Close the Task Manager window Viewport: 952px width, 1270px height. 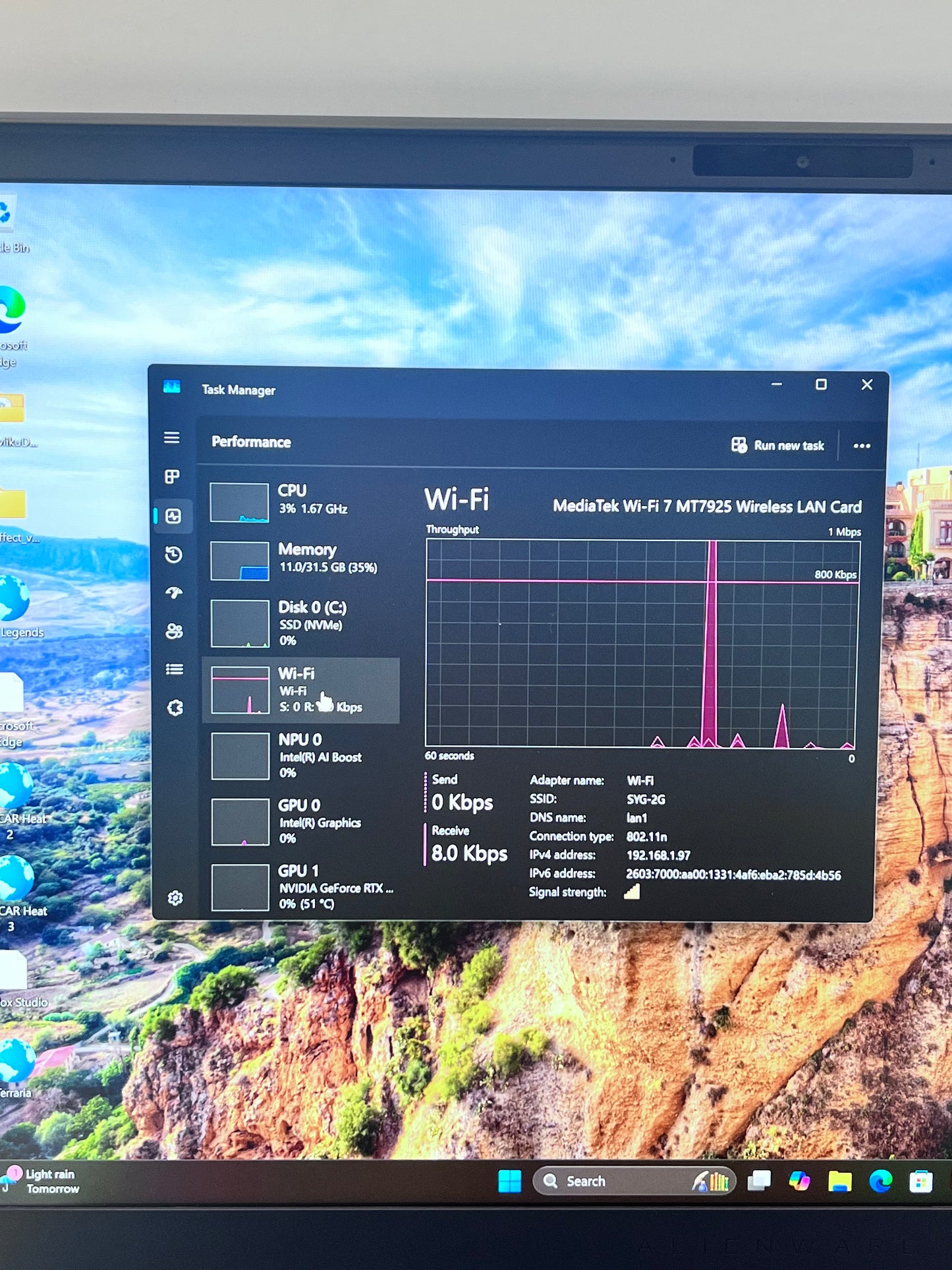[x=867, y=384]
